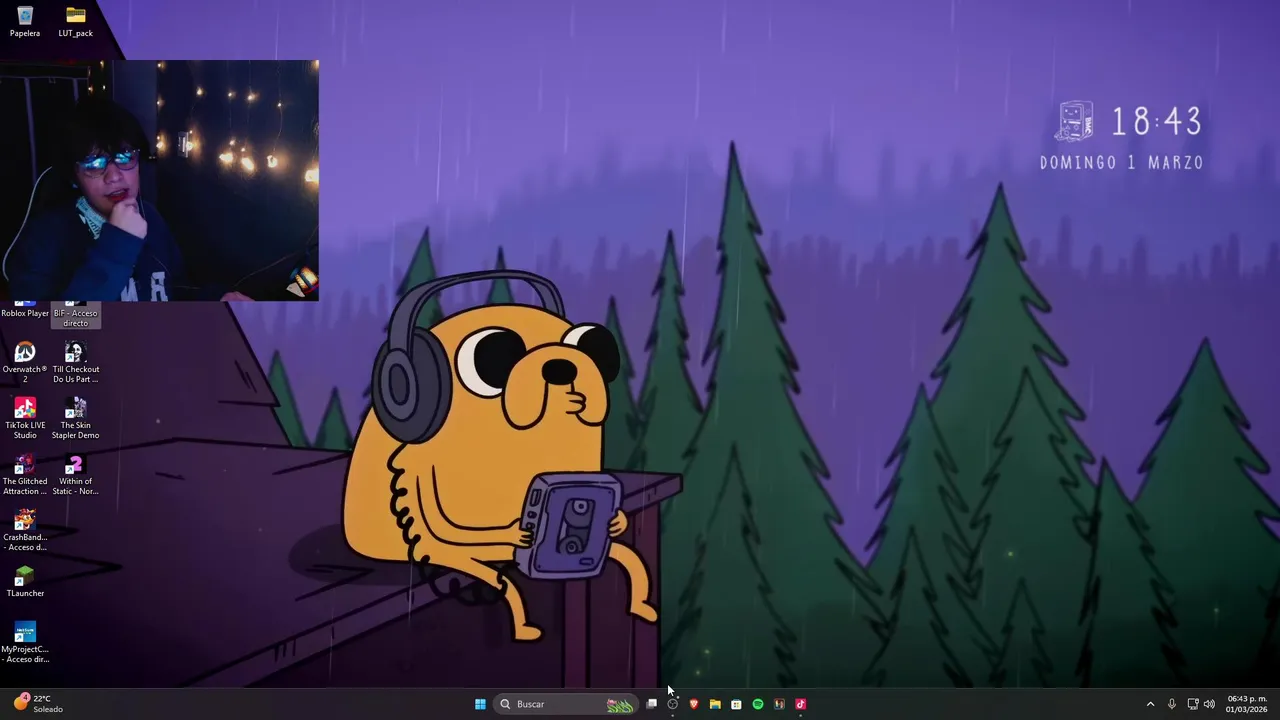Click the DOMINGO 1 MARZO date widget
Image resolution: width=1280 pixels, height=720 pixels.
(x=1121, y=162)
